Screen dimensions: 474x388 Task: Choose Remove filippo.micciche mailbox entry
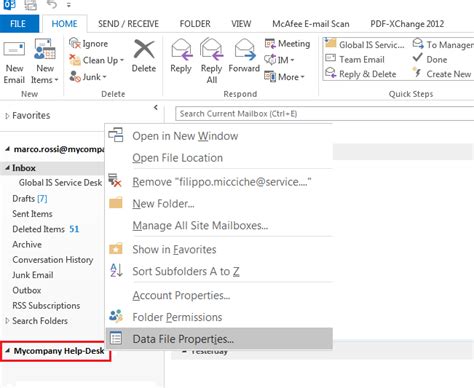[219, 182]
